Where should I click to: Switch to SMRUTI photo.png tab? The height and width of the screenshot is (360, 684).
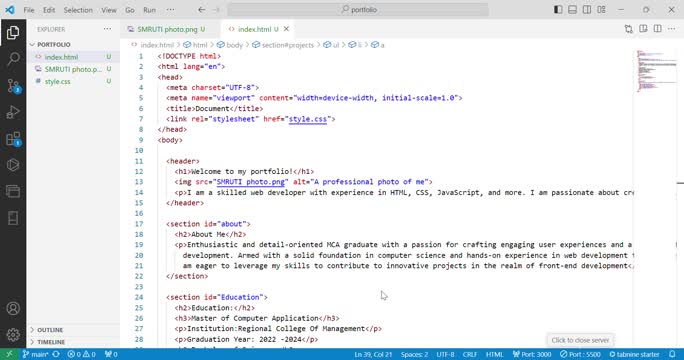[166, 29]
